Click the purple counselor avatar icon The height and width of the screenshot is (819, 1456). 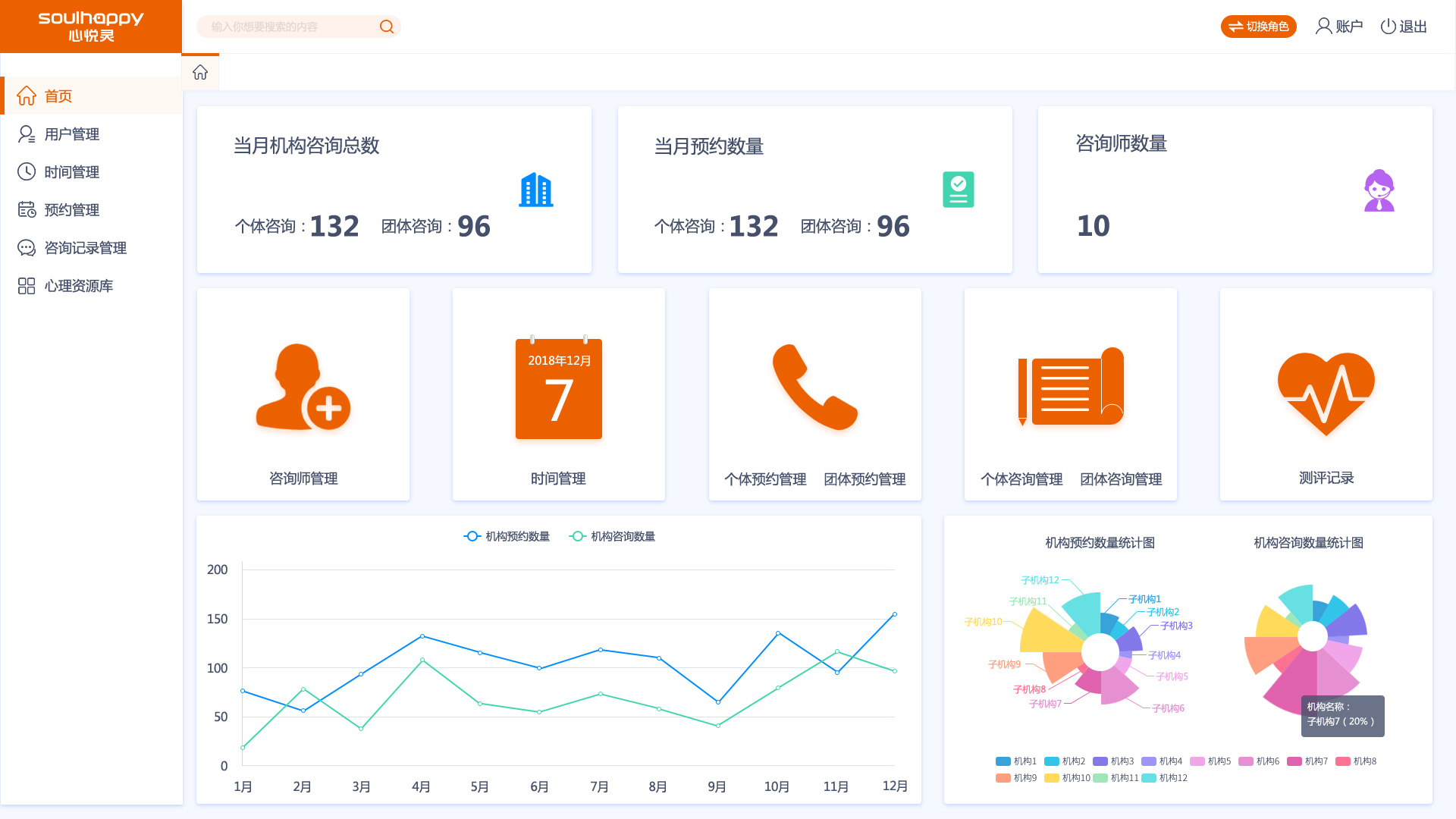[1379, 190]
